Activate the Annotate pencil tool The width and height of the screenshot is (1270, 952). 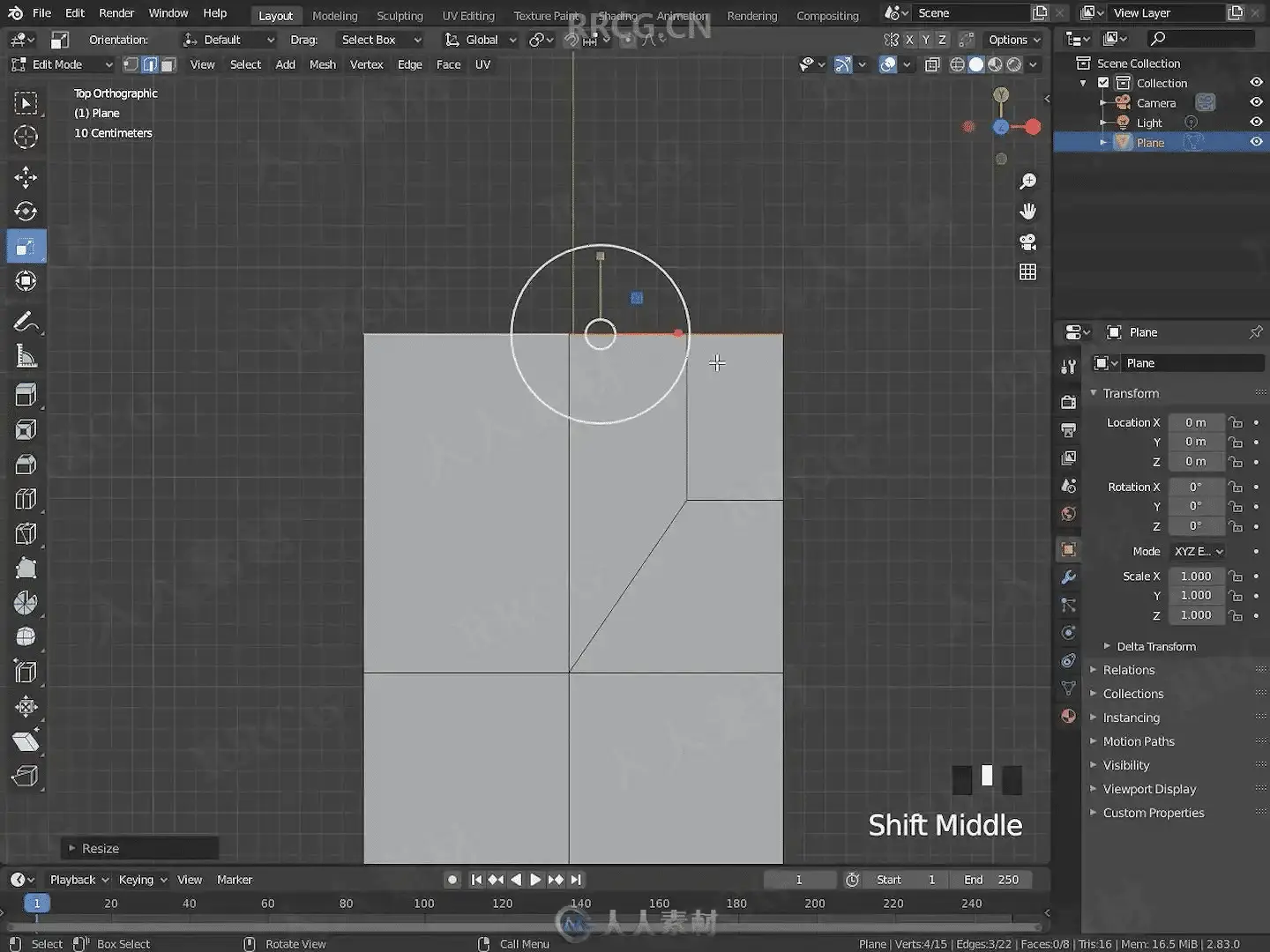[26, 323]
